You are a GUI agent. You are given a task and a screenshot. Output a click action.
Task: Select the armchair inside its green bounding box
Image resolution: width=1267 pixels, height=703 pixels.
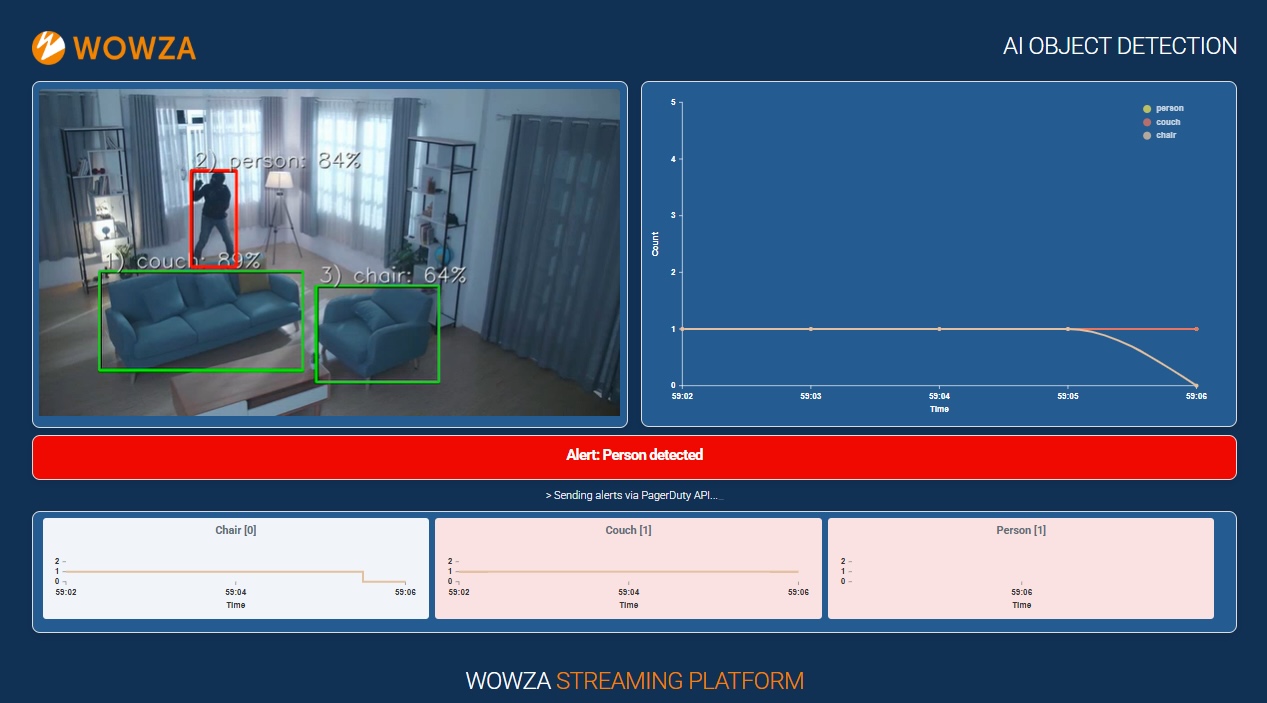click(x=377, y=334)
